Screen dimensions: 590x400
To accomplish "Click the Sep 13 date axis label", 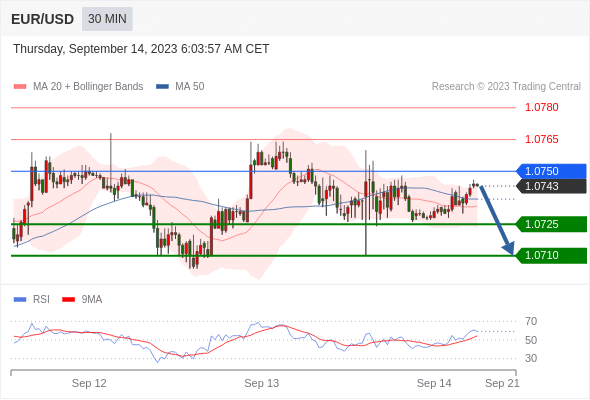I will point(262,383).
